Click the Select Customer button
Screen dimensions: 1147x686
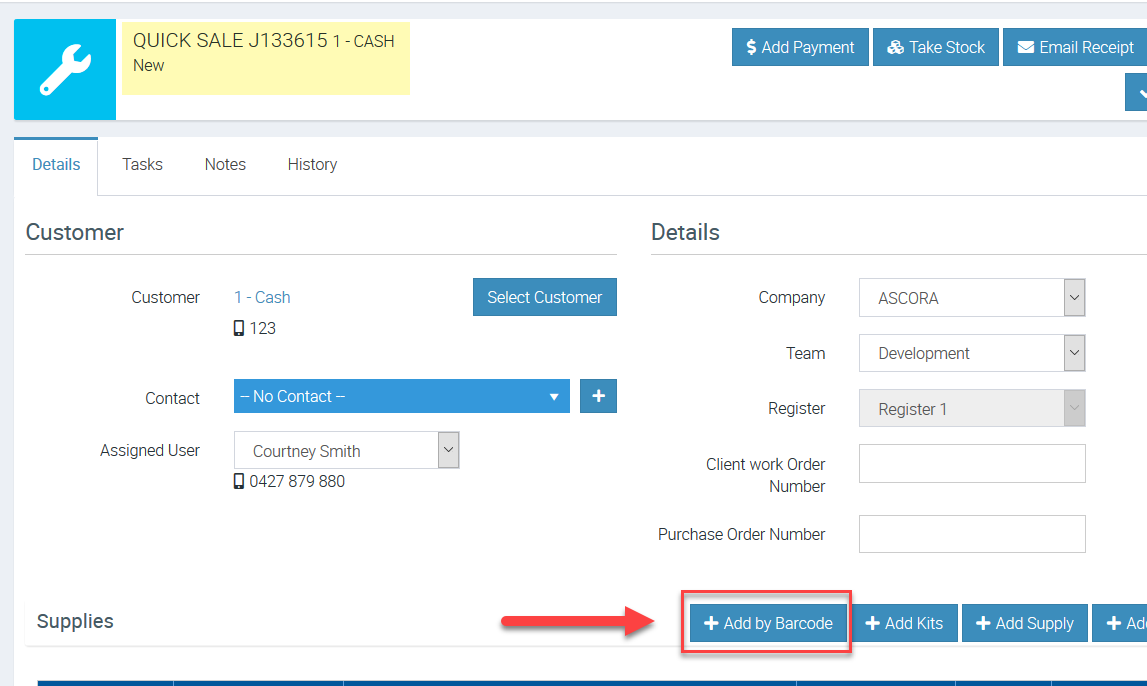(544, 297)
